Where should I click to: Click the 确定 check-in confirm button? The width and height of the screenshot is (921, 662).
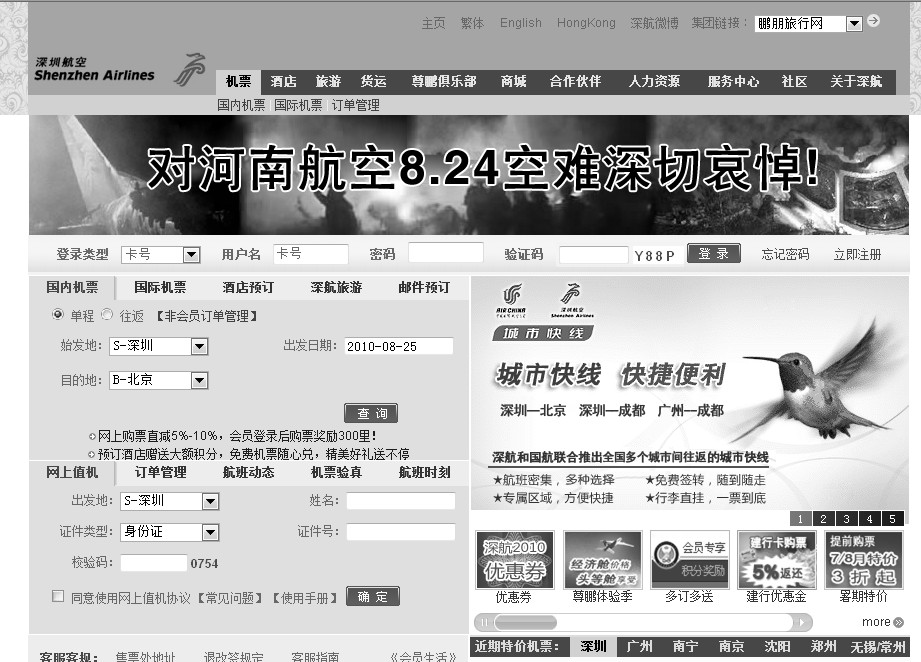pyautogui.click(x=373, y=596)
